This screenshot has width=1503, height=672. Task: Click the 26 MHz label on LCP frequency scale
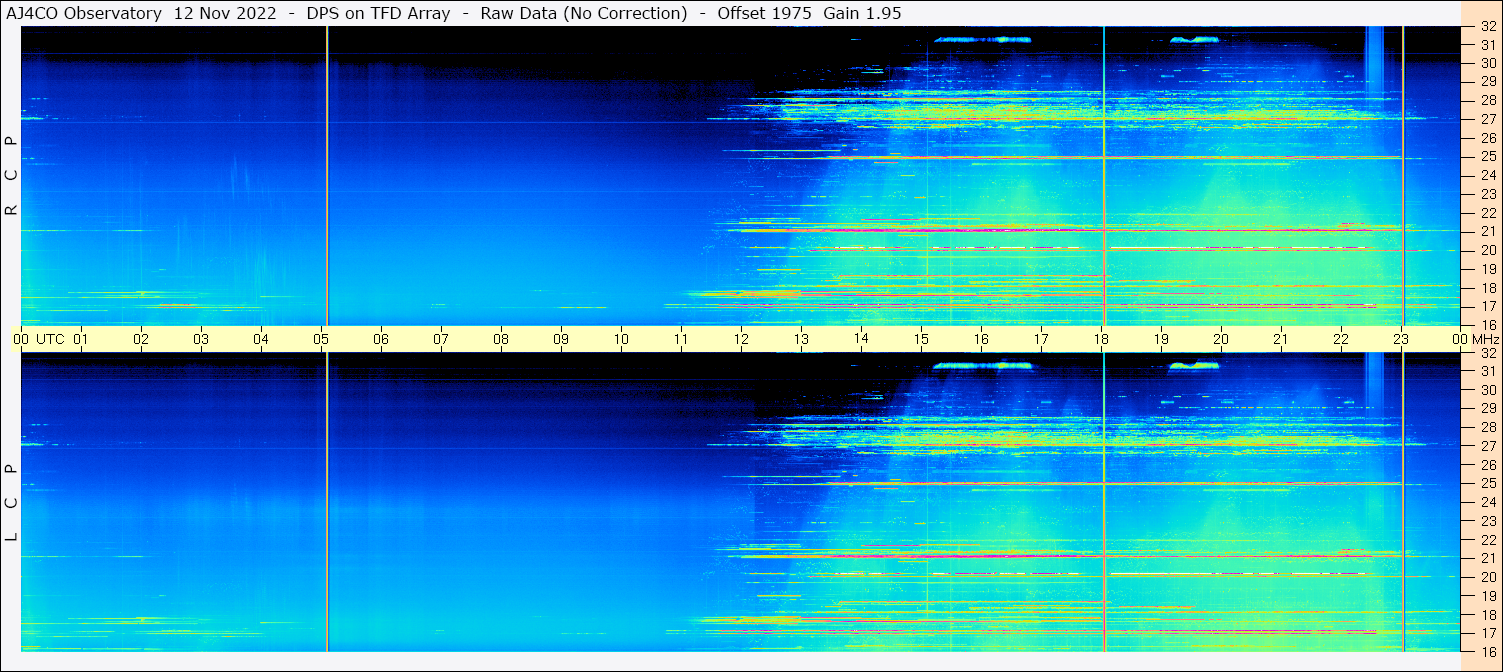1488,465
